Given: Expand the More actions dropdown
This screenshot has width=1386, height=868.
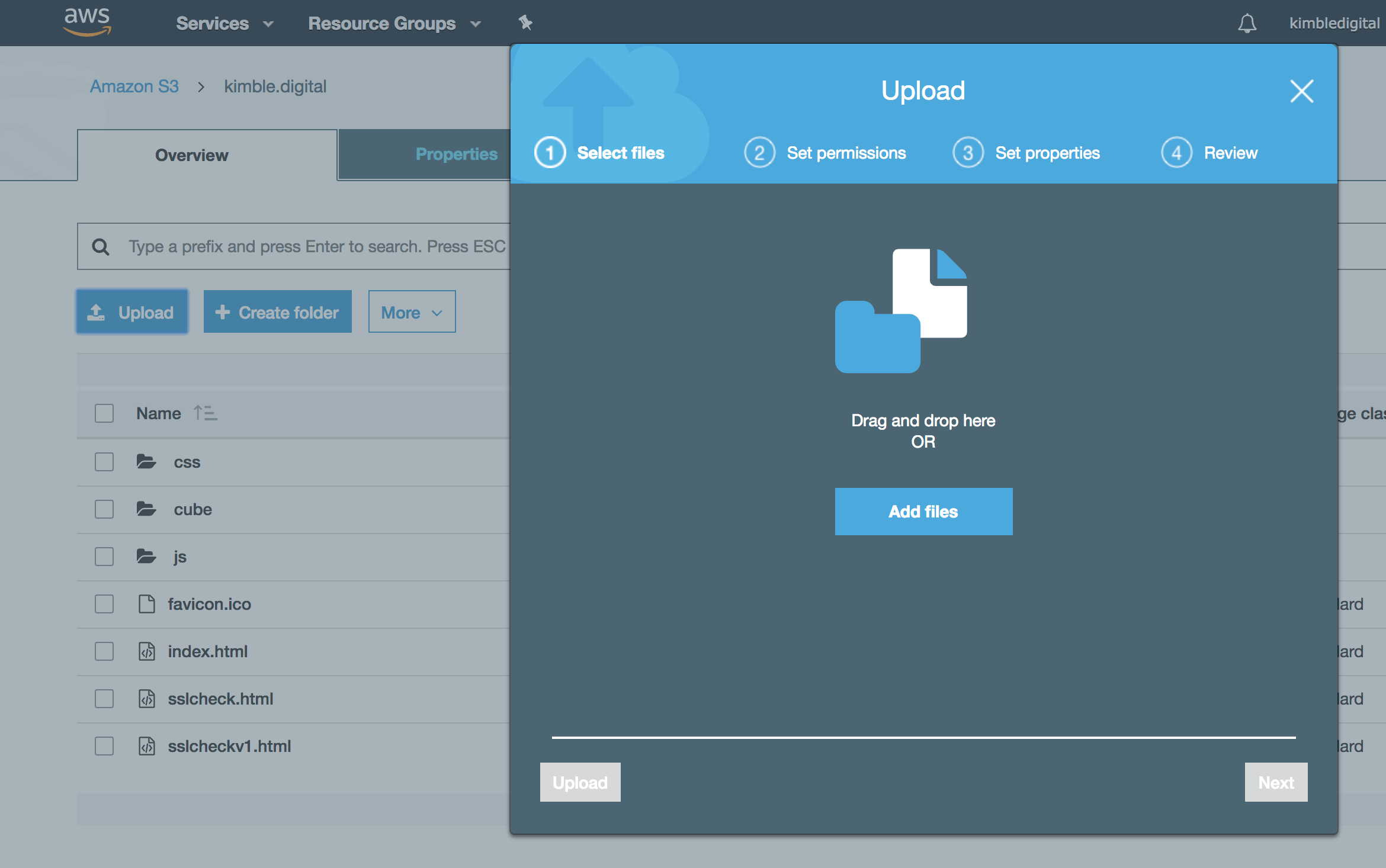Looking at the screenshot, I should click(x=412, y=312).
